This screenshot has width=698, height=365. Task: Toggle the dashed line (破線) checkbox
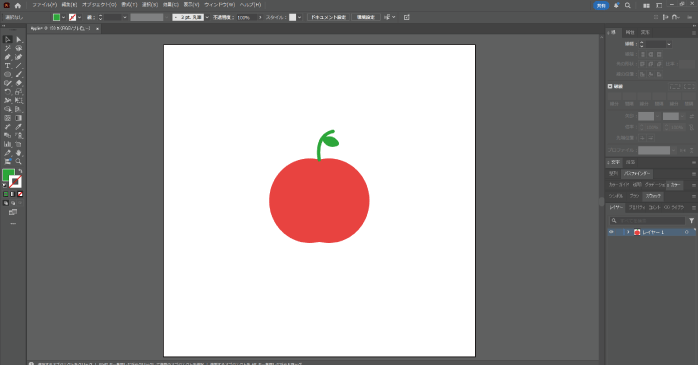tap(610, 86)
